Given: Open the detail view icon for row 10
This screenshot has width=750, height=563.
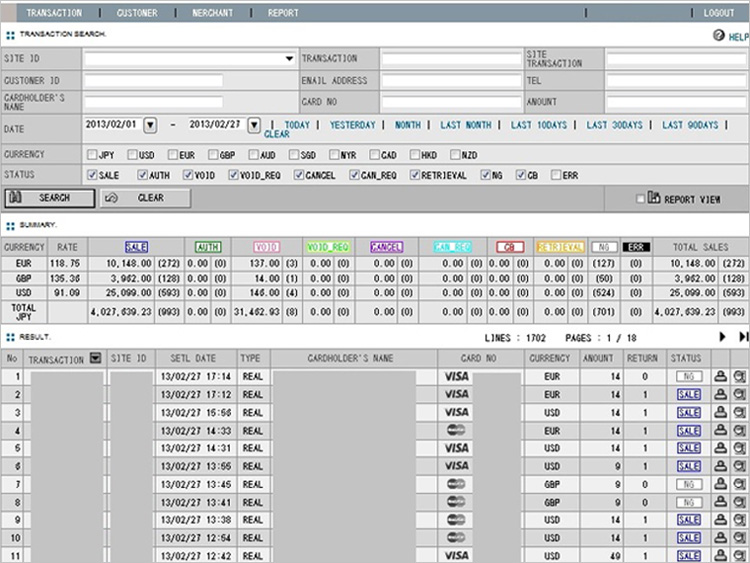Looking at the screenshot, I should [x=739, y=538].
